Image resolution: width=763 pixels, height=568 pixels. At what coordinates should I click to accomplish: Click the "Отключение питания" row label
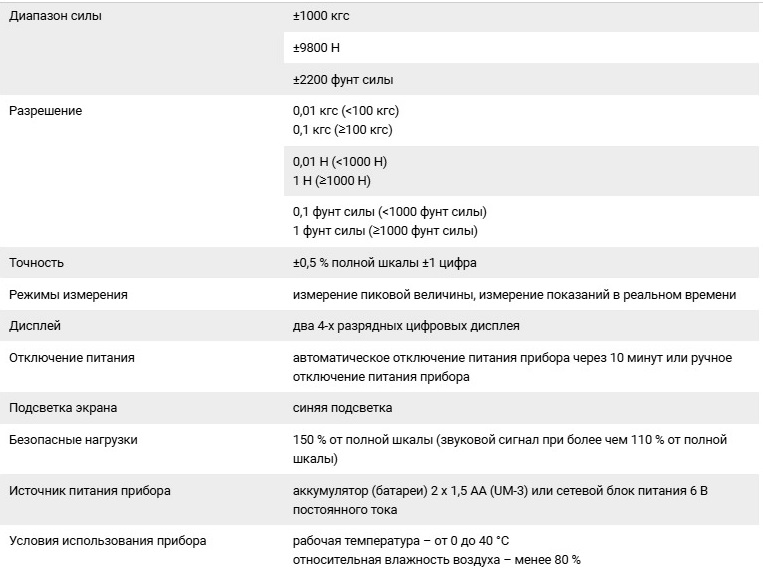tap(72, 357)
